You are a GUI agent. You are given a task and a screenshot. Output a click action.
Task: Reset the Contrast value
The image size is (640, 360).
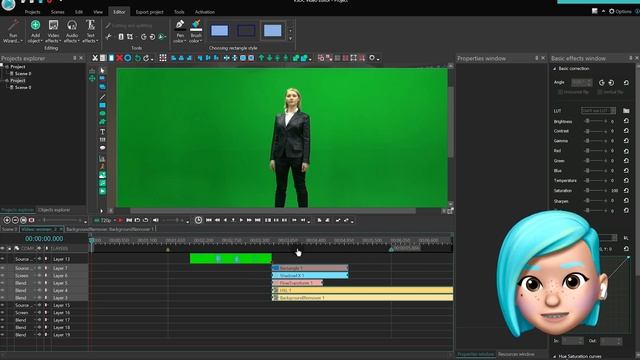coord(626,131)
